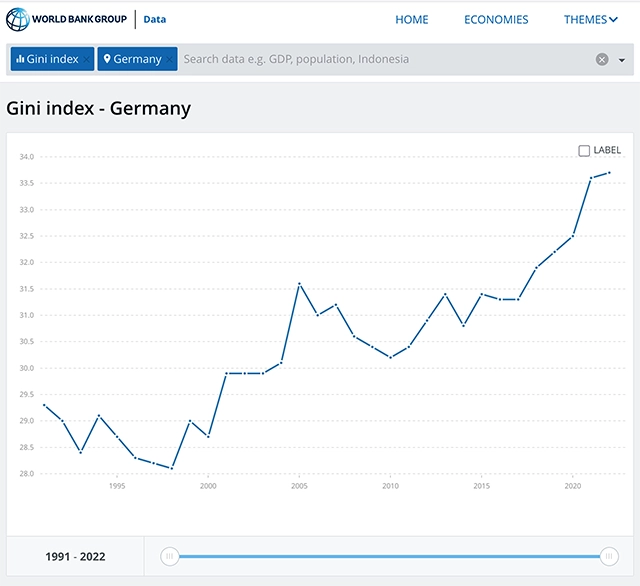Click the final 2022 data point
The width and height of the screenshot is (640, 586).
(609, 173)
